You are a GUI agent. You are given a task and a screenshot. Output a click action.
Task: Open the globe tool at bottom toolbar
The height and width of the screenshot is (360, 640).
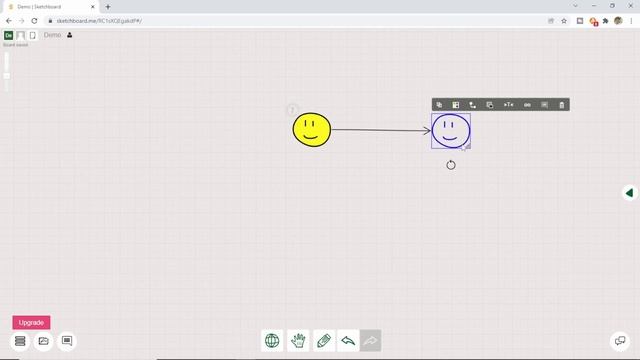(x=272, y=340)
